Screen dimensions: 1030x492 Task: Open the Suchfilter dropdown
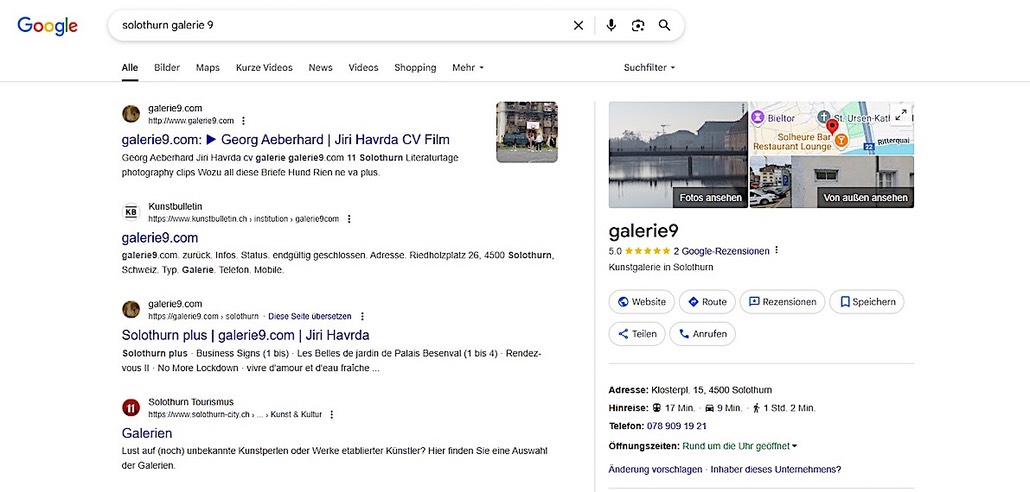[649, 67]
